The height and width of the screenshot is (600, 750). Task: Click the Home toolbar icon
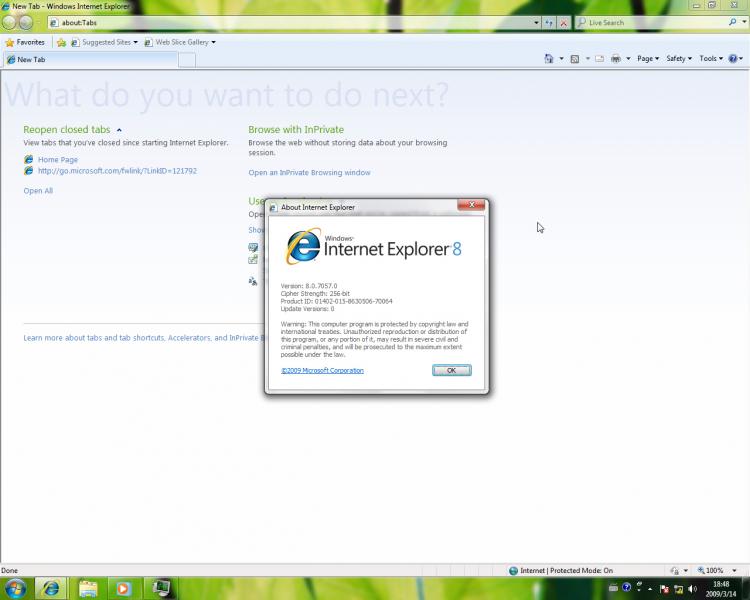549,58
